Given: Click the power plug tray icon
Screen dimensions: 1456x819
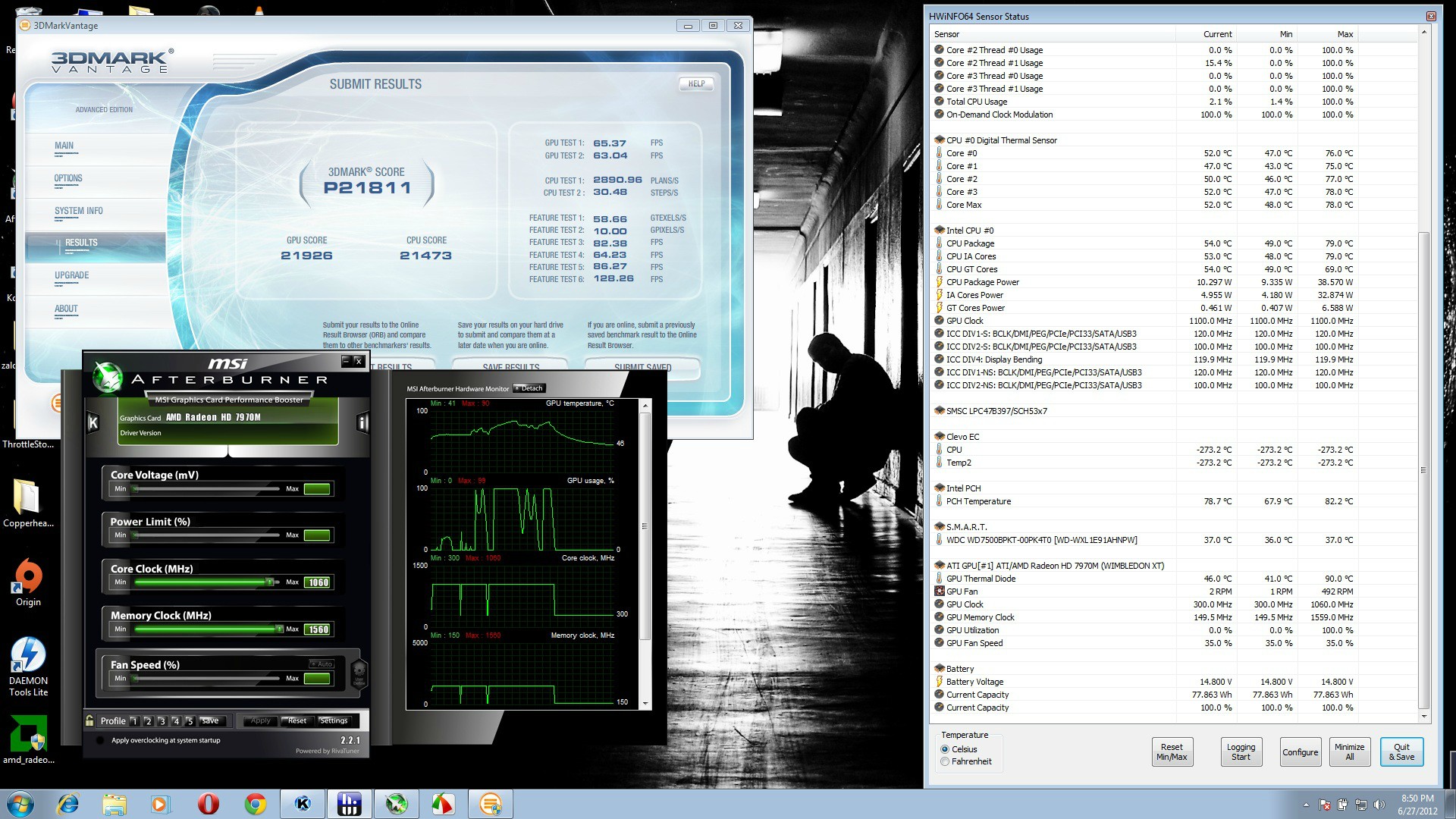Looking at the screenshot, I should [x=1343, y=805].
